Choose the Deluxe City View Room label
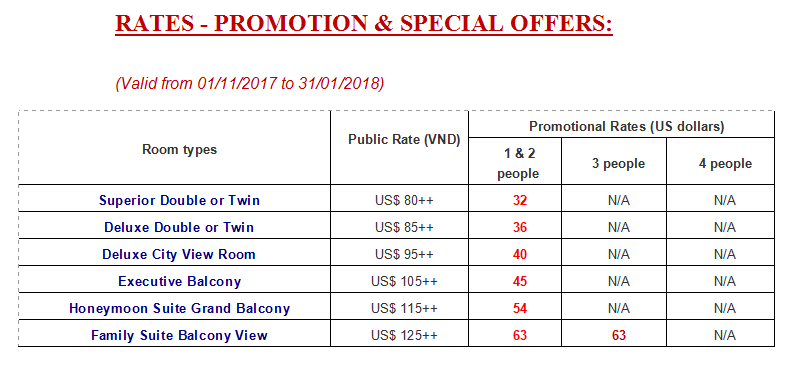795x367 pixels. pyautogui.click(x=179, y=254)
